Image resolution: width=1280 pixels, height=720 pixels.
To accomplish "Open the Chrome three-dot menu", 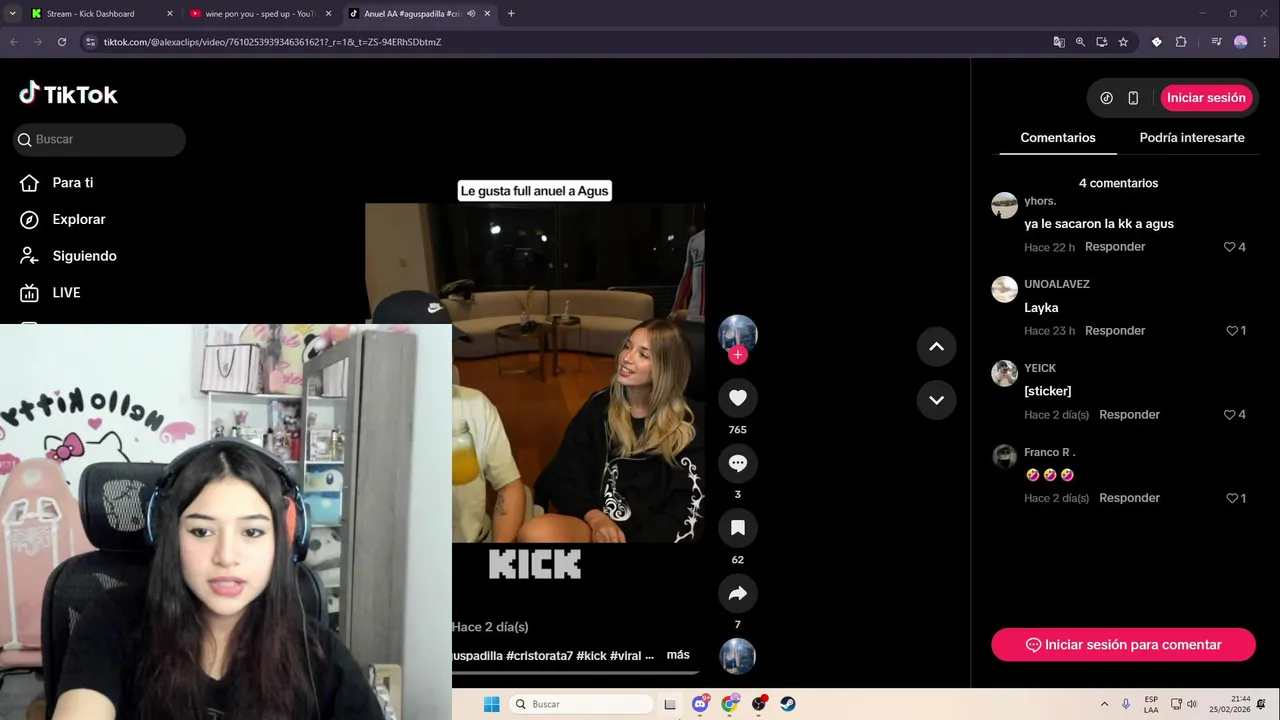I will click(x=1265, y=42).
